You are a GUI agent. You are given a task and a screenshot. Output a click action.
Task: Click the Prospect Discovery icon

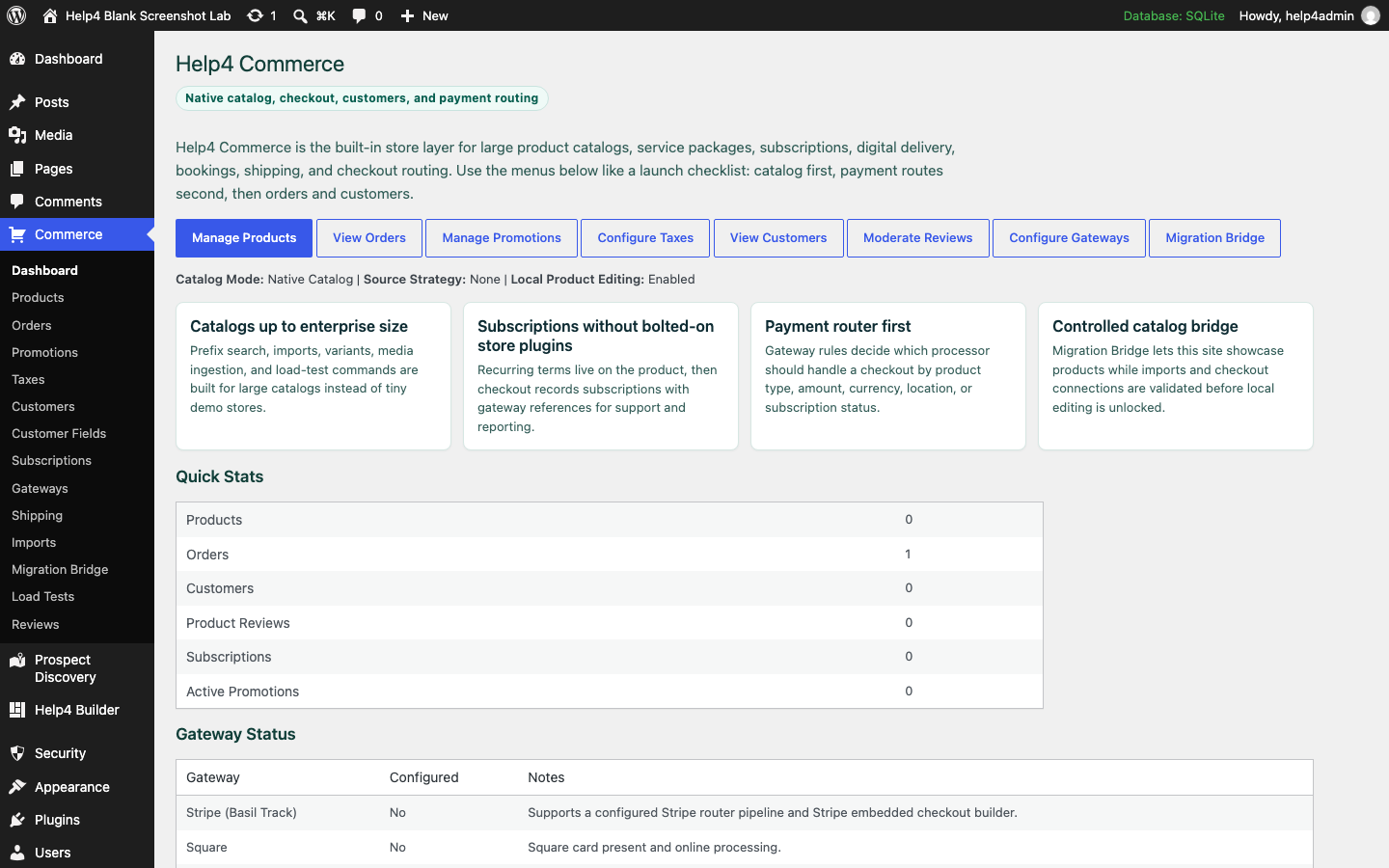tap(17, 661)
